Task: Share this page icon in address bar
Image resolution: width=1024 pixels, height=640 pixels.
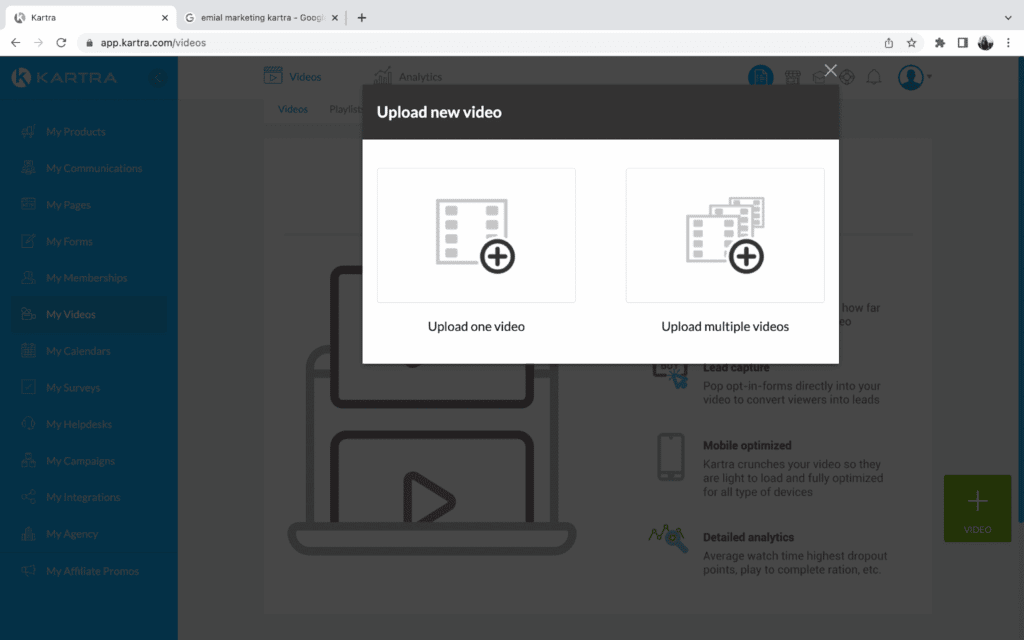Action: pyautogui.click(x=889, y=42)
